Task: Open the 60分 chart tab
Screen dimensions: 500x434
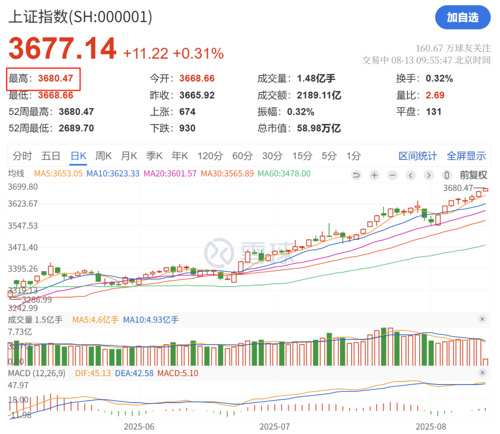Action: (x=242, y=156)
